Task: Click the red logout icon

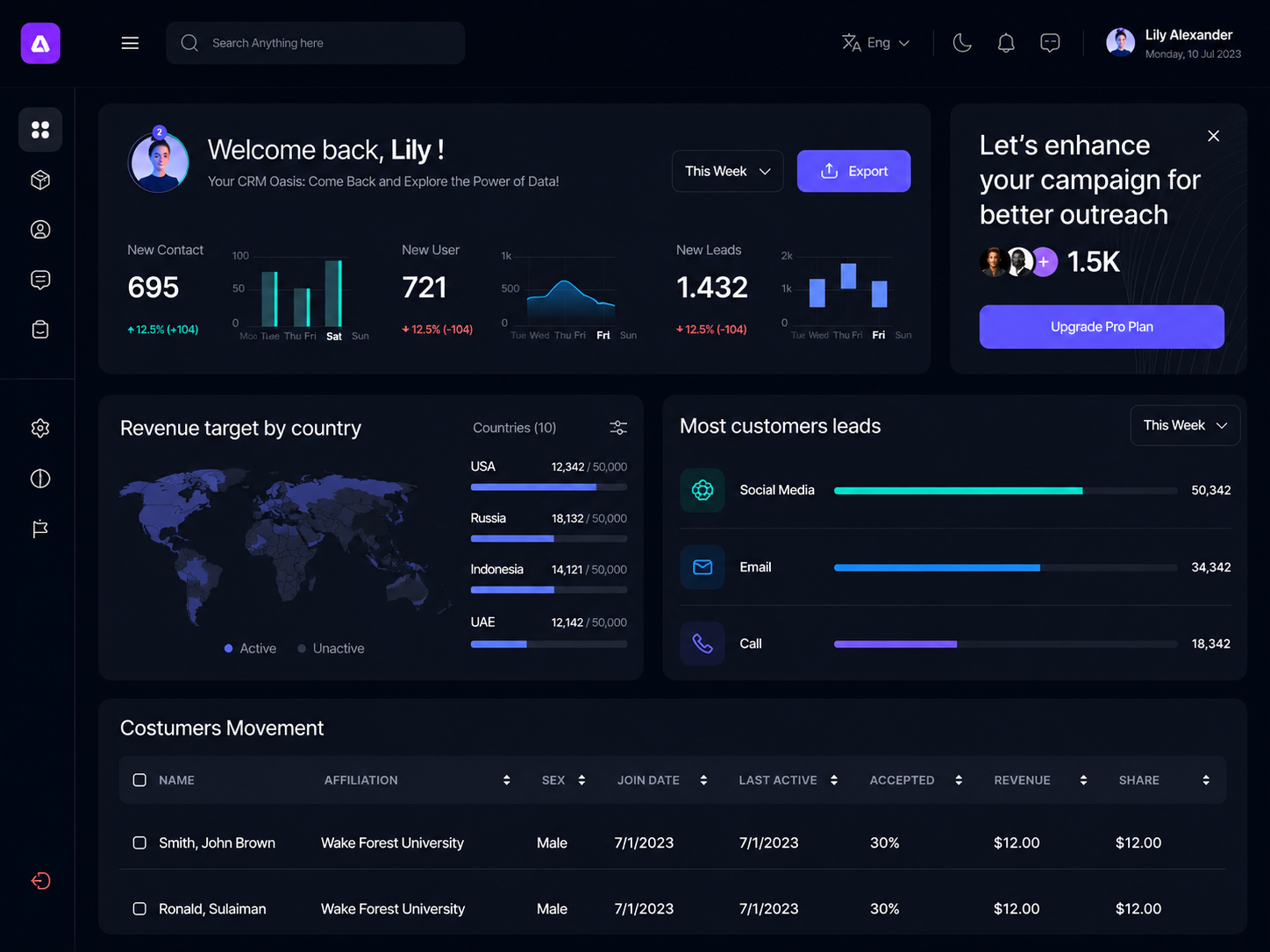Action: (x=41, y=881)
